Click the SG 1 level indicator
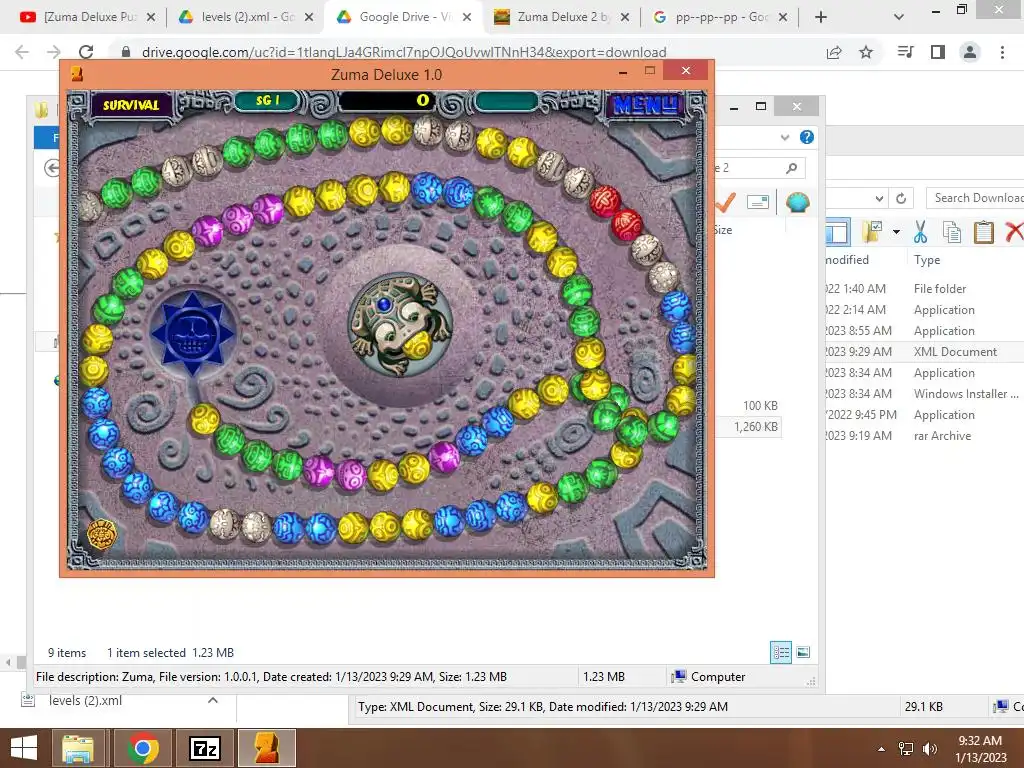The height and width of the screenshot is (768, 1024). (267, 101)
